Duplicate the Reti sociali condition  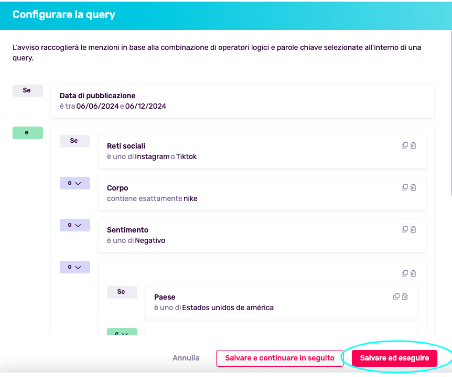tap(405, 145)
